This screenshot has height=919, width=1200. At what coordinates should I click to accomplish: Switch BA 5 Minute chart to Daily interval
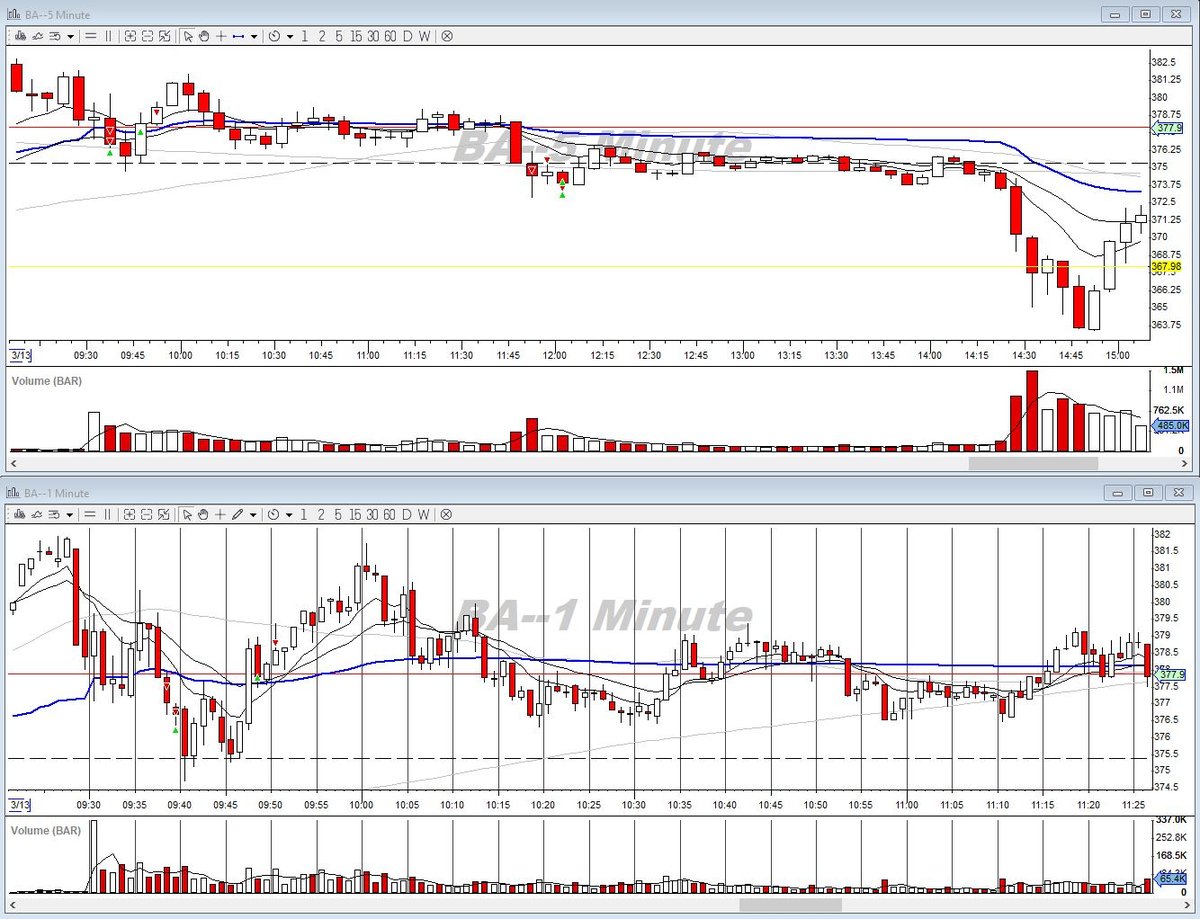pyautogui.click(x=408, y=36)
